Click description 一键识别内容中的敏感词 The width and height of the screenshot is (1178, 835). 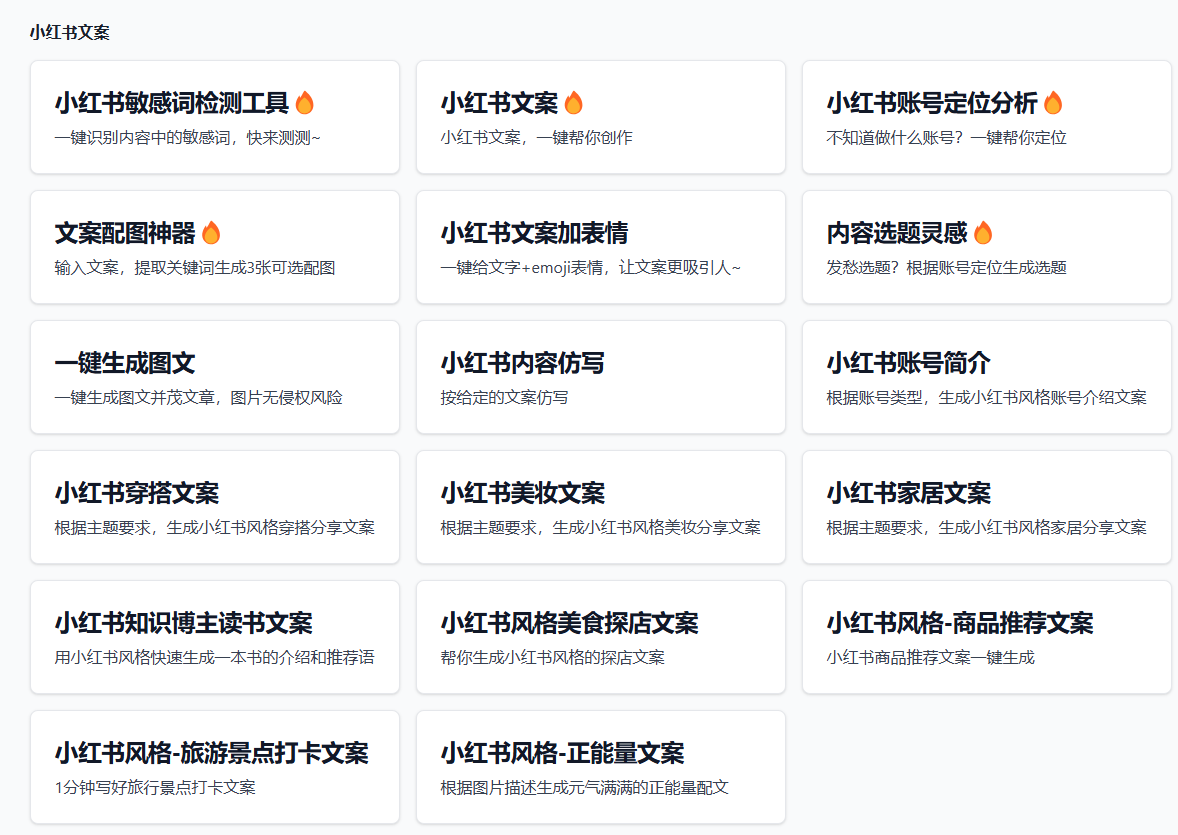[x=187, y=138]
